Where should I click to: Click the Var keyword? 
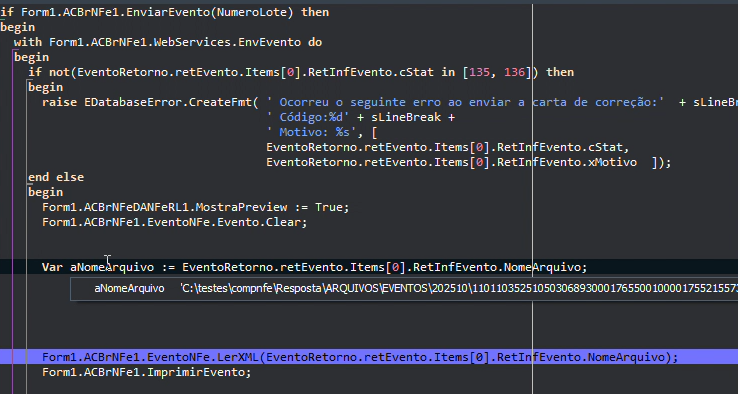[52, 268]
